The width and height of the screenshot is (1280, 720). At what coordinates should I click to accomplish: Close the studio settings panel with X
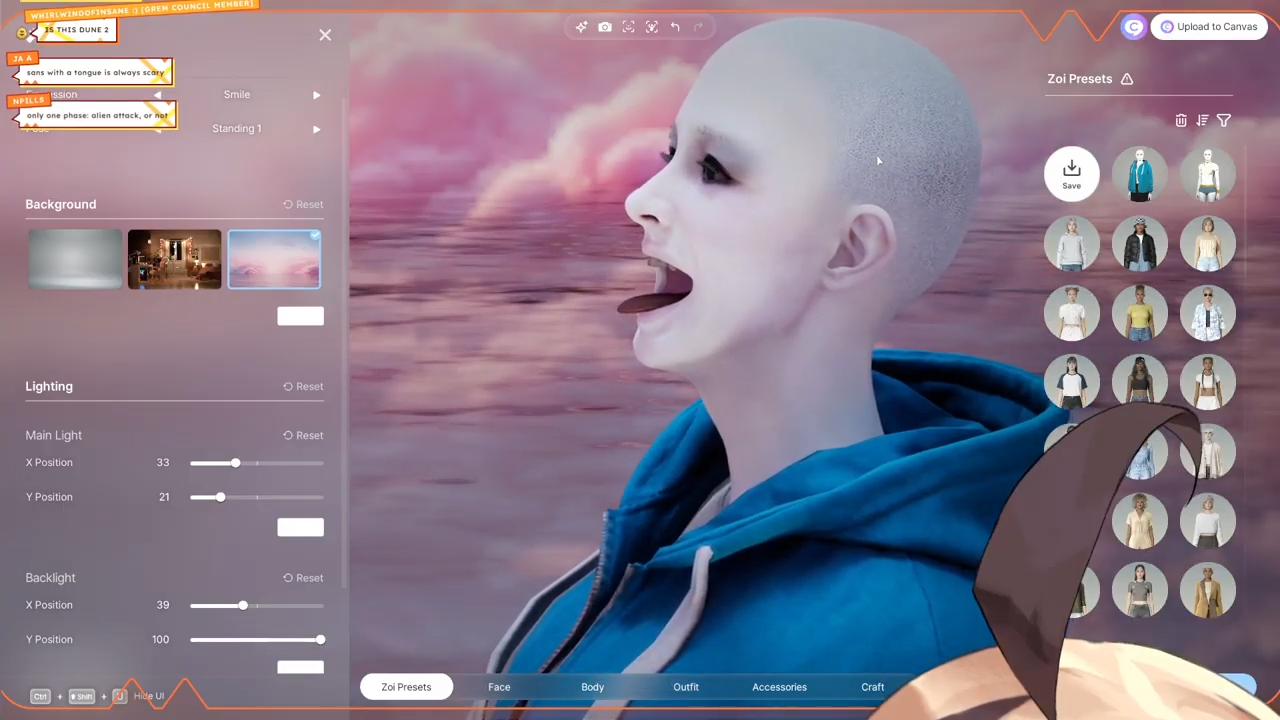tap(325, 35)
